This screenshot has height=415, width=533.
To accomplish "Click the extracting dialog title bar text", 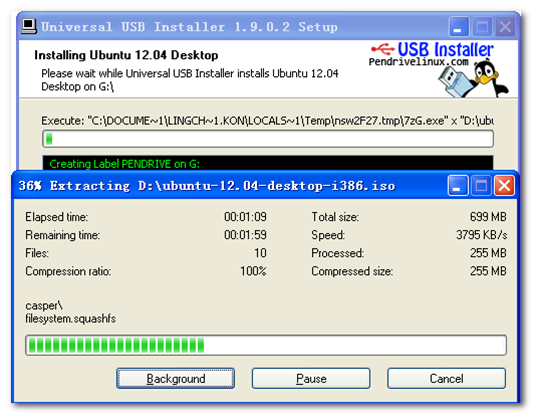I will click(x=207, y=186).
